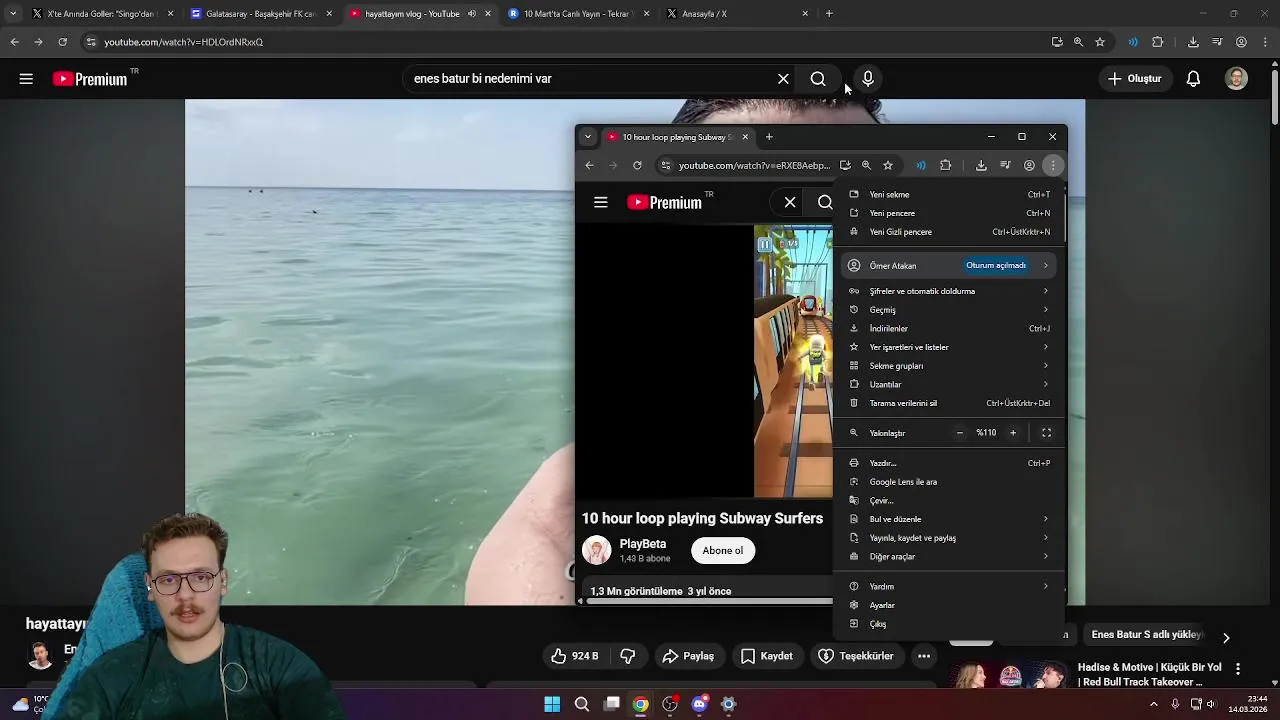Click the Teşekkürler button

[x=856, y=656]
